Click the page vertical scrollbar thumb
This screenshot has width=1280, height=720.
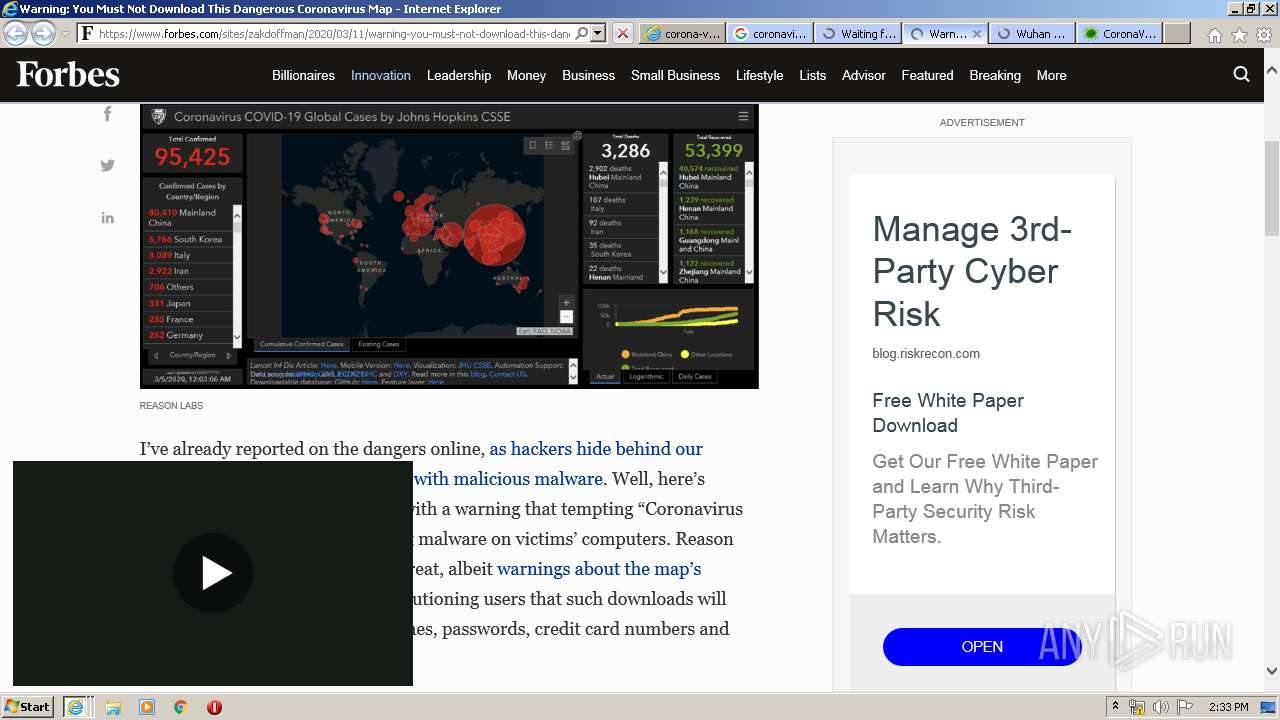(x=1271, y=189)
